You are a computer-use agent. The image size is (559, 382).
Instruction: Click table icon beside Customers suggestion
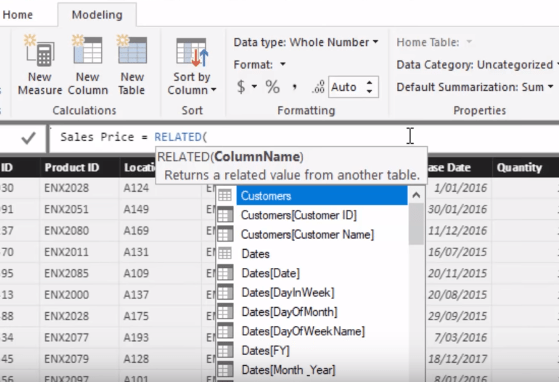point(225,195)
